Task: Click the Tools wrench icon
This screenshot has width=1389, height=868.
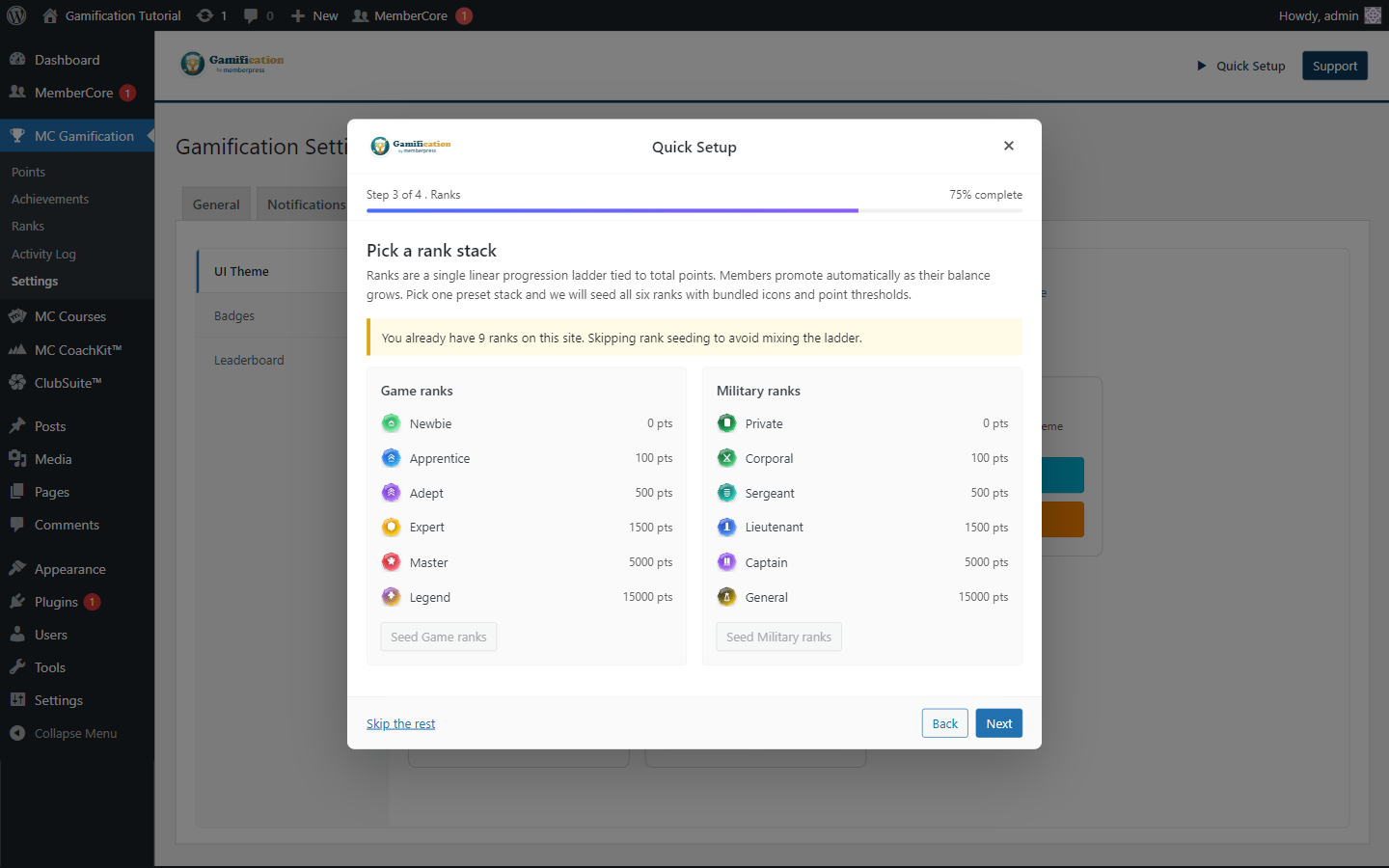Action: point(17,667)
